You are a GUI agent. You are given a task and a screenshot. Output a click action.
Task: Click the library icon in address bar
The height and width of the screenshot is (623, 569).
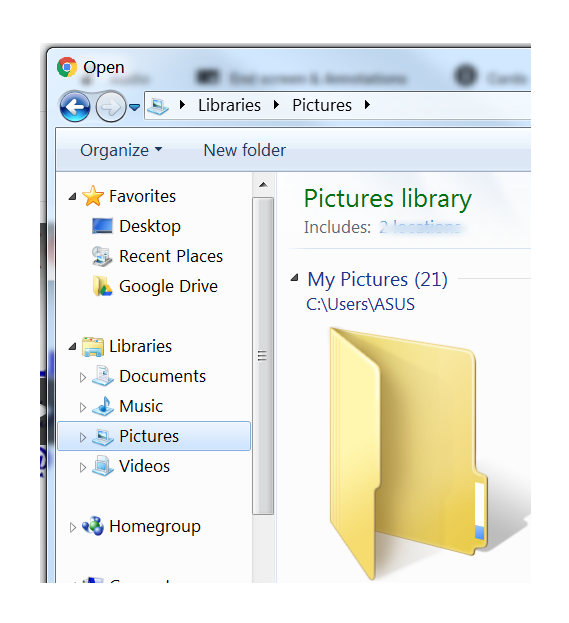click(x=158, y=106)
